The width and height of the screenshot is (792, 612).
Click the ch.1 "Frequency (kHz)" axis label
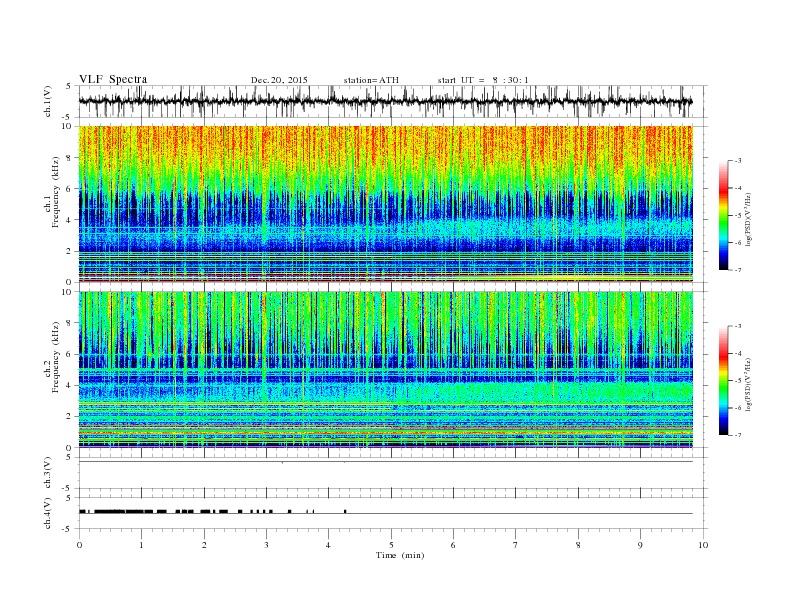point(56,192)
